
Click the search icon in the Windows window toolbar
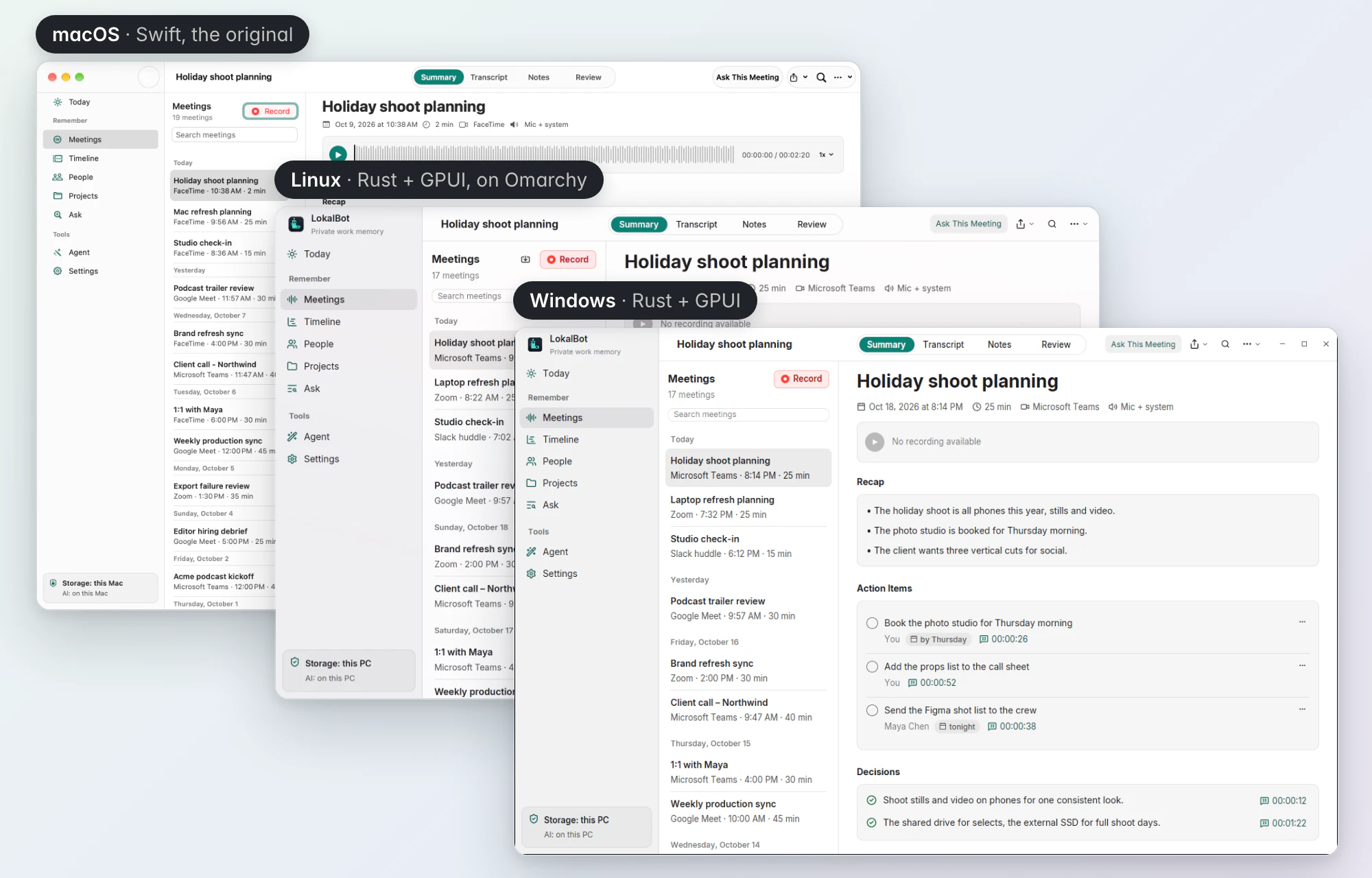point(1225,344)
